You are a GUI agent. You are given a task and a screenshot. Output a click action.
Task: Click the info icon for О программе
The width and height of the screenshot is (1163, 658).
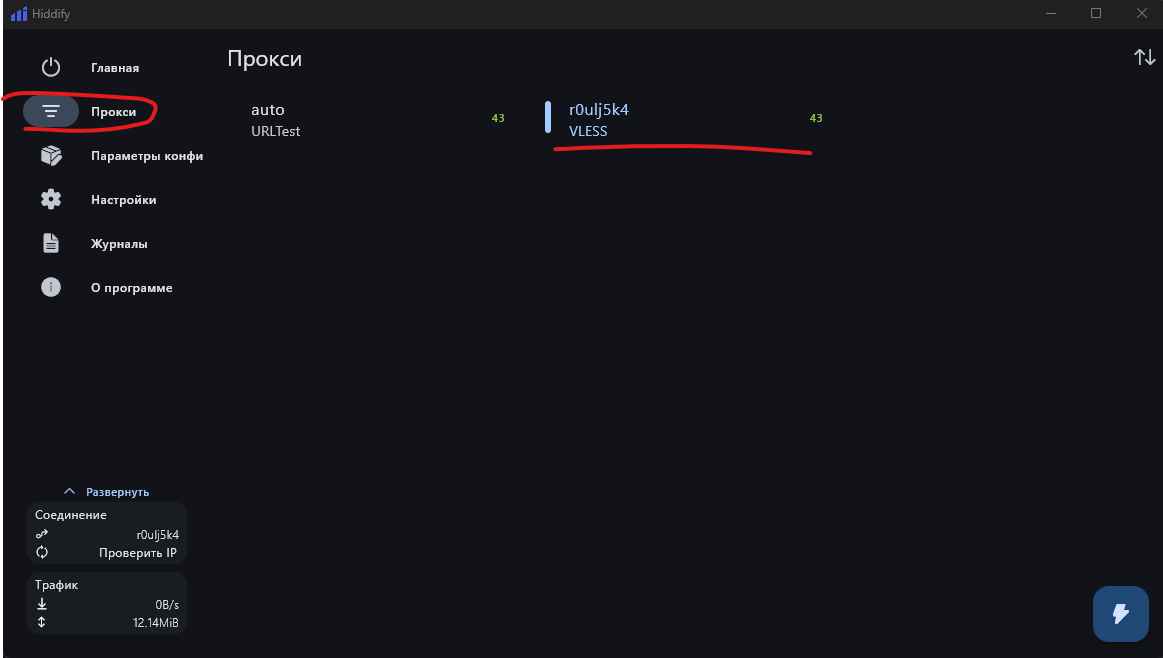50,287
